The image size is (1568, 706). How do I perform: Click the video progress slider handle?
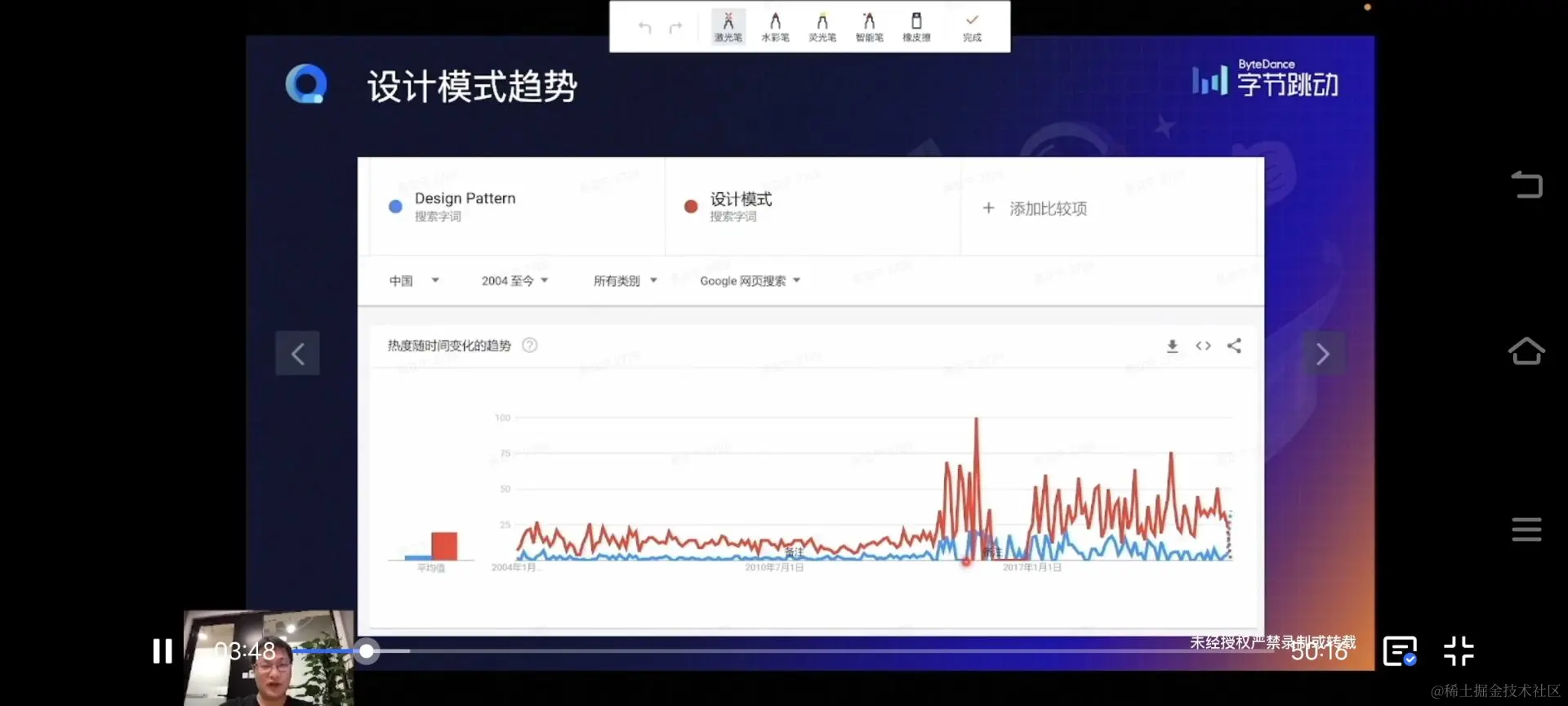(x=367, y=651)
